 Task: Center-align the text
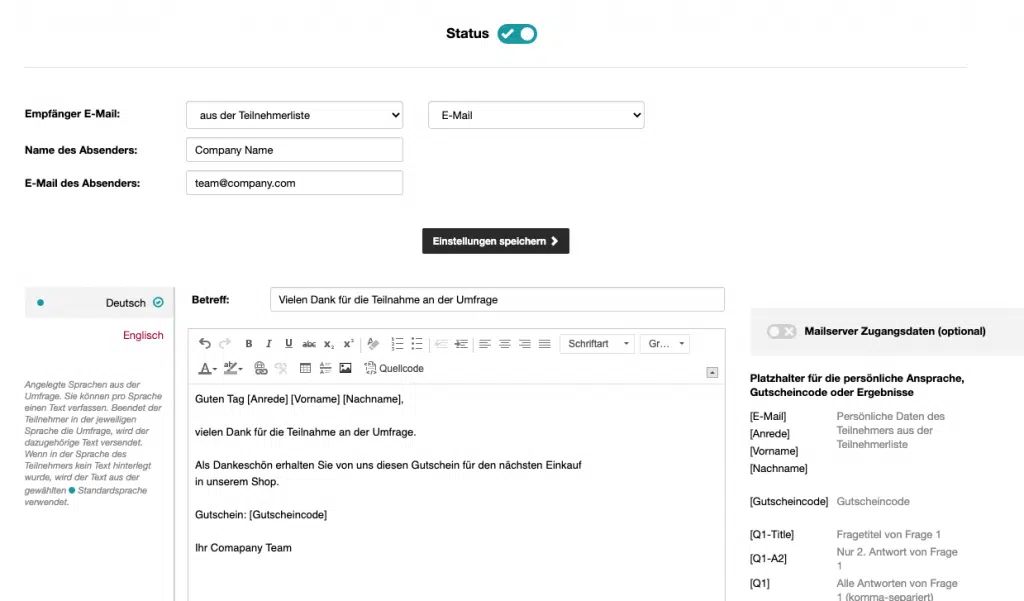point(505,344)
